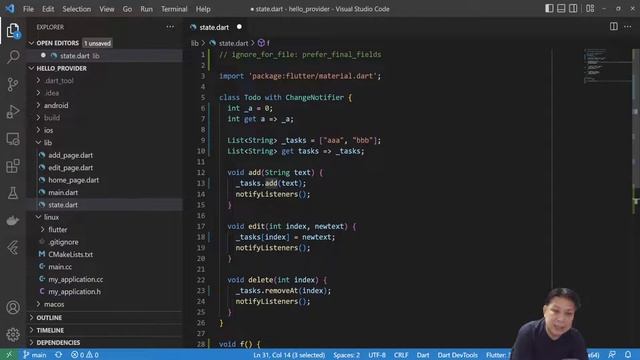Click the main branch indicator
The height and width of the screenshot is (360, 640).
(34, 355)
